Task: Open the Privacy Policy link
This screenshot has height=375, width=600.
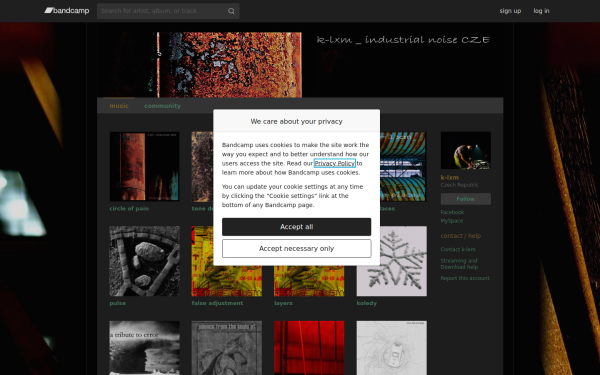Action: click(x=334, y=163)
